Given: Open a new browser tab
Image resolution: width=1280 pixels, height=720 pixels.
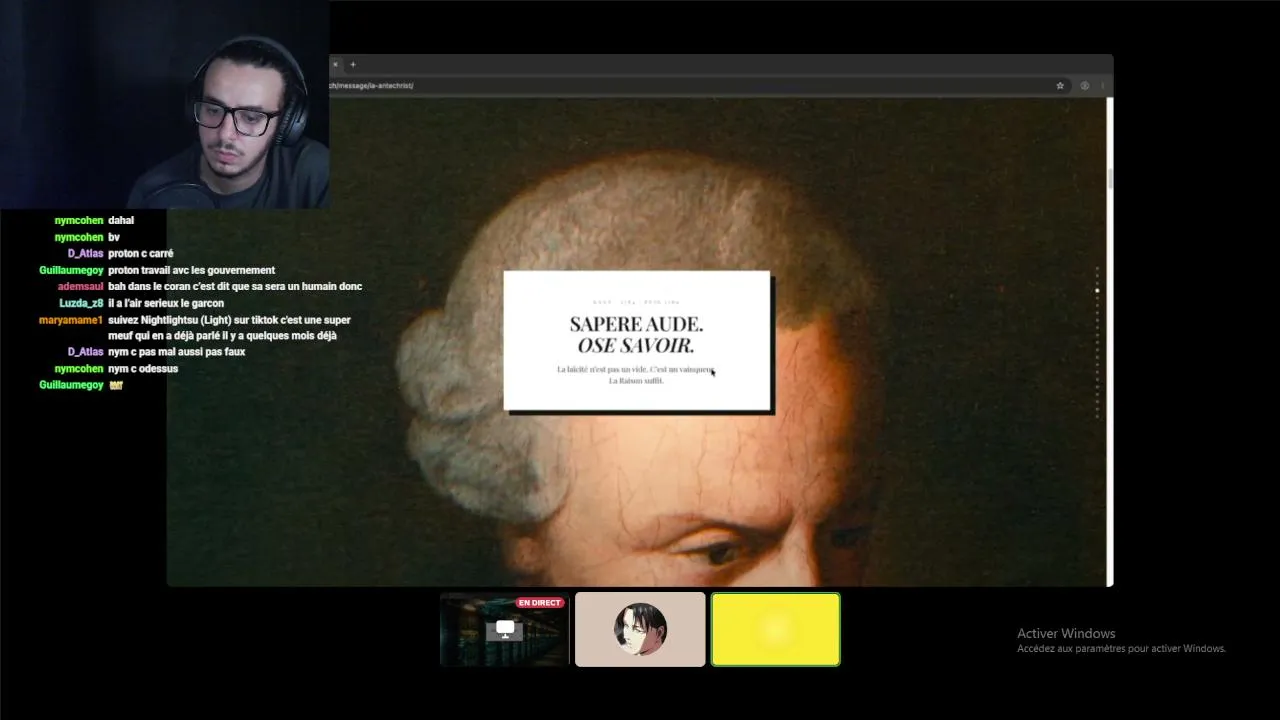Looking at the screenshot, I should 353,64.
